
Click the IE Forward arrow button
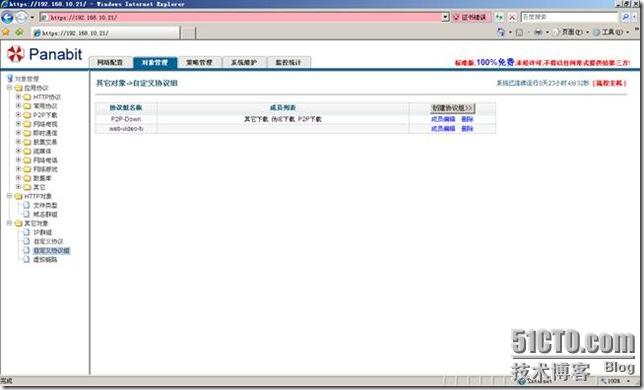coord(21,17)
